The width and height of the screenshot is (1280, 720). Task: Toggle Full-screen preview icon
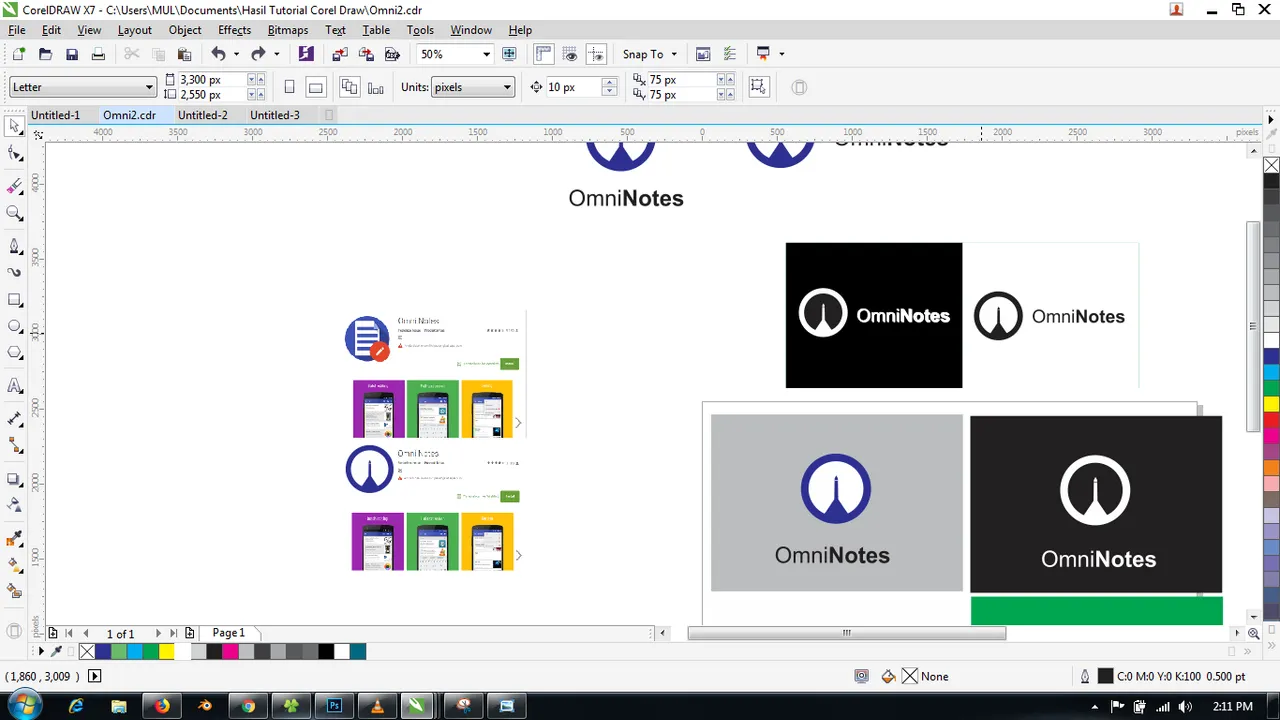click(x=509, y=54)
